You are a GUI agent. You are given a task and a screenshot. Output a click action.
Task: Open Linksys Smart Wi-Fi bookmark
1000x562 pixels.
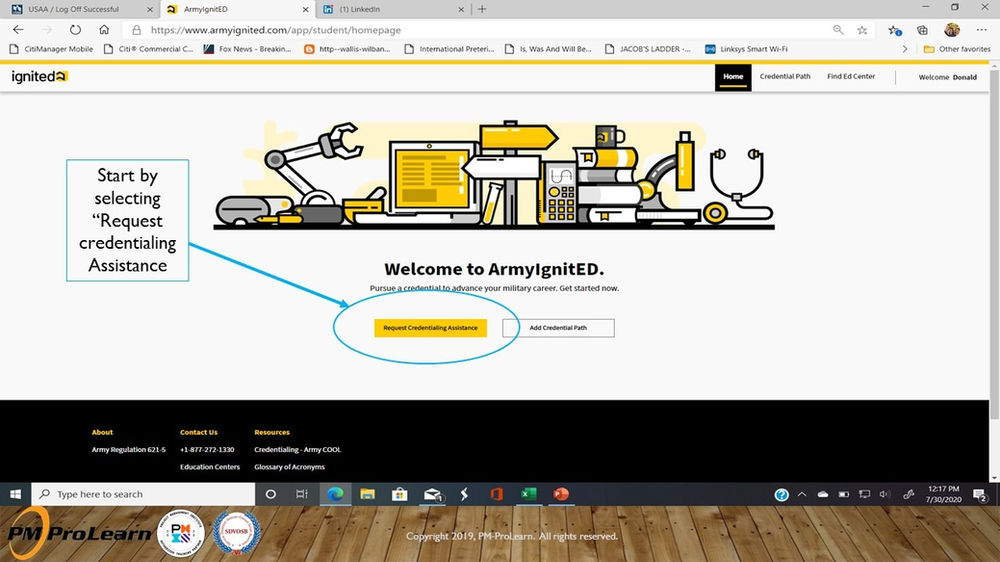tap(746, 49)
